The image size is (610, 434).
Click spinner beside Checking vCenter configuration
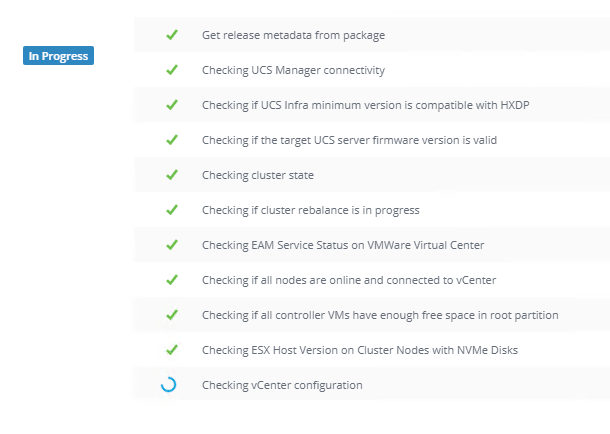click(x=169, y=385)
